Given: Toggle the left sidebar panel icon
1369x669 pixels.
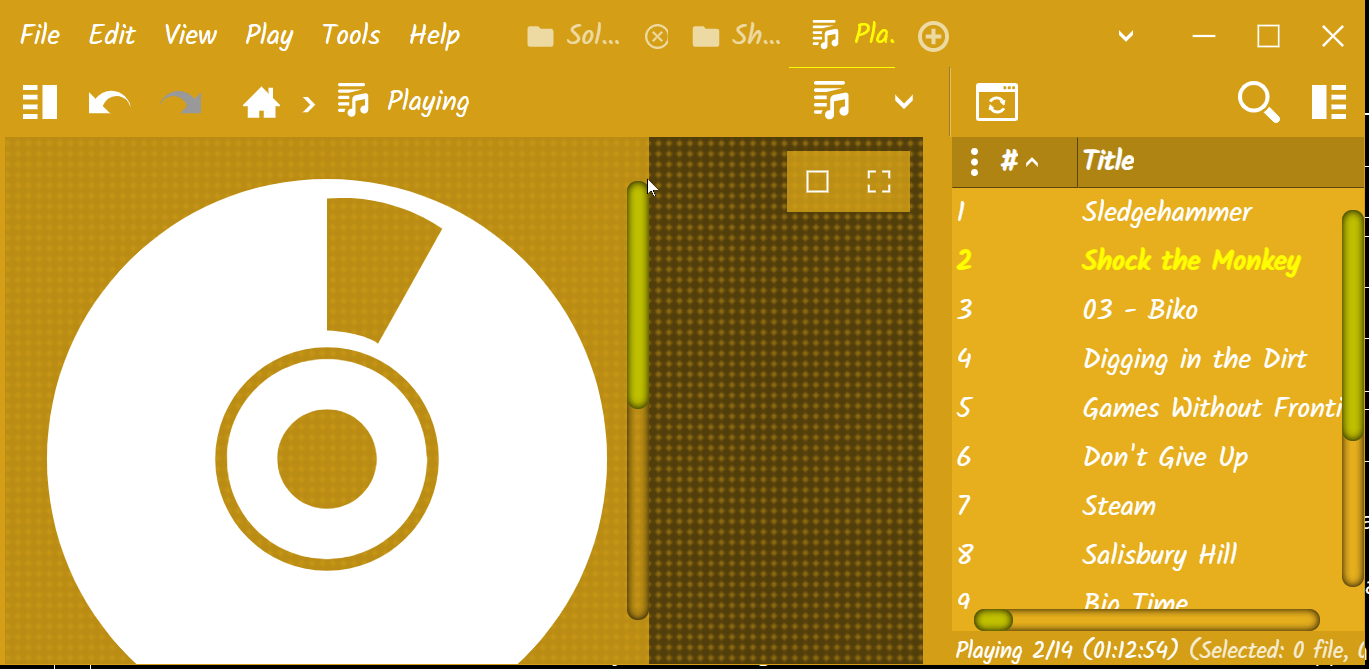Looking at the screenshot, I should pos(40,102).
